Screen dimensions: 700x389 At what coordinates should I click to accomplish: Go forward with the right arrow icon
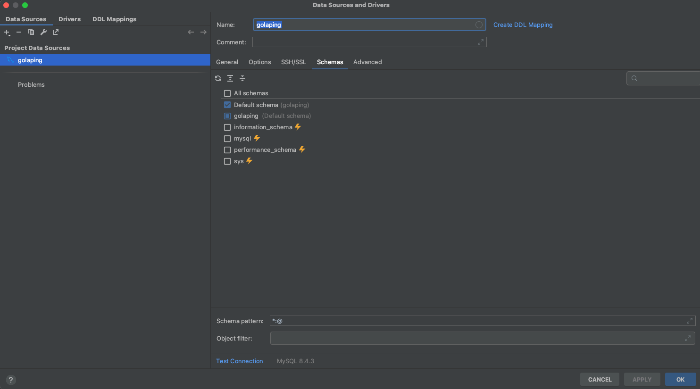(203, 32)
